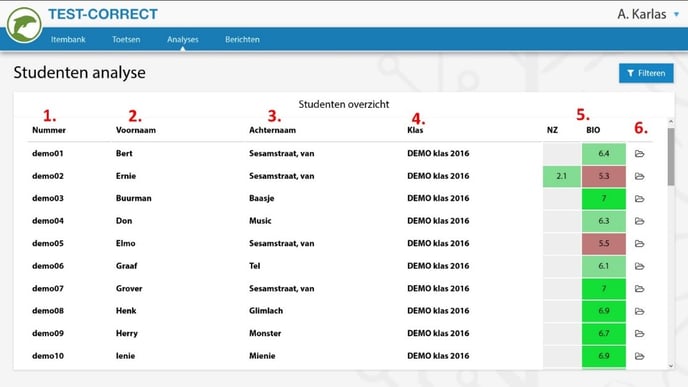Screen dimensions: 688x387
Task: Click BIO score 6.7 for Herry
Action: [x=604, y=333]
